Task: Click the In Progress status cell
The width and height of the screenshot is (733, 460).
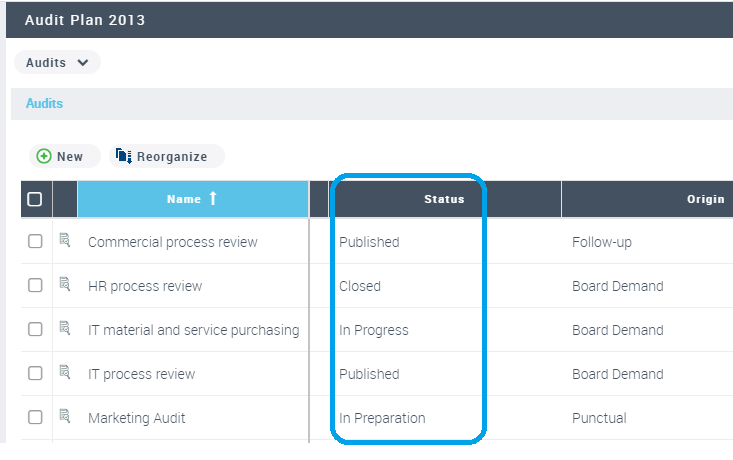Action: tap(374, 330)
